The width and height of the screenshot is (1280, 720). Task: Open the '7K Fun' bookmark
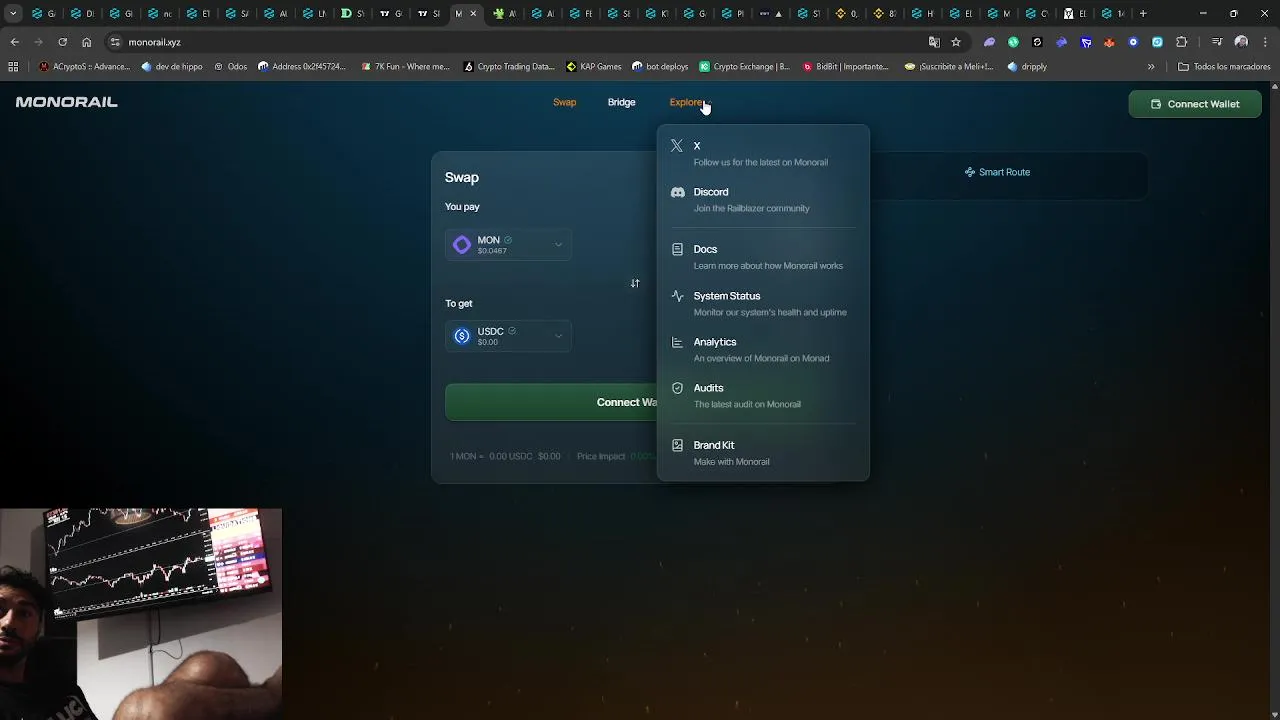[x=405, y=67]
